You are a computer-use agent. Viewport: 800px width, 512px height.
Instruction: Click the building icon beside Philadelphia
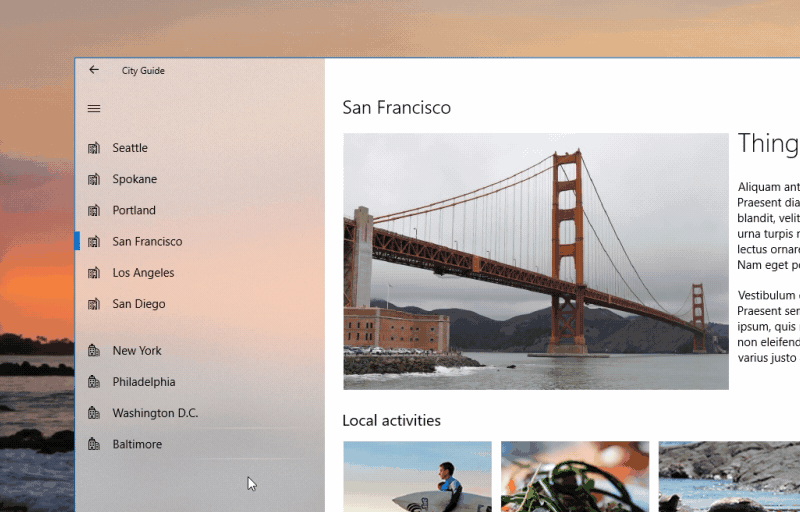(x=94, y=381)
